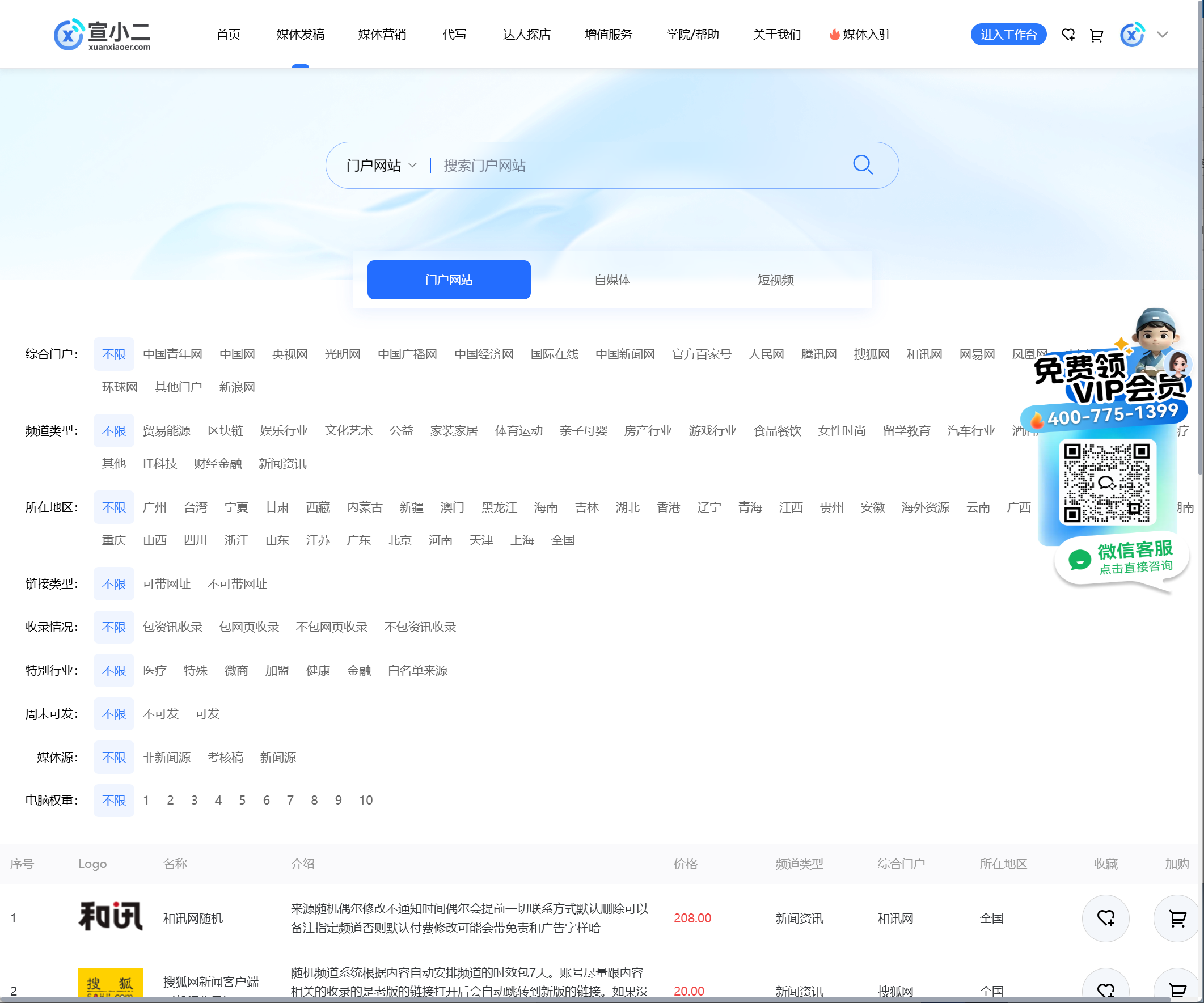The image size is (1204, 1003).
Task: Open the 增值服务 menu item
Action: click(609, 35)
